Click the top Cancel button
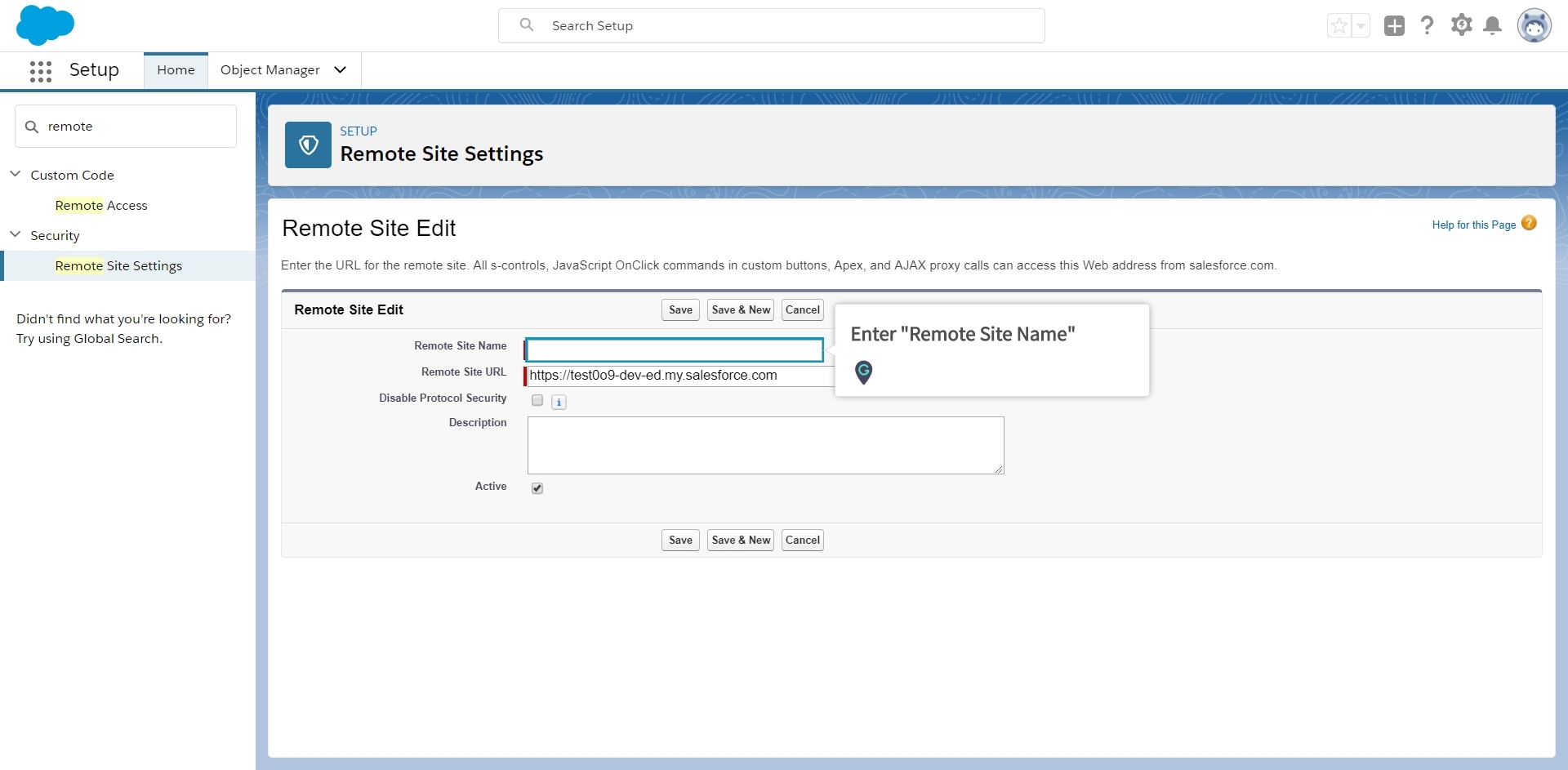The width and height of the screenshot is (1568, 770). click(x=803, y=310)
